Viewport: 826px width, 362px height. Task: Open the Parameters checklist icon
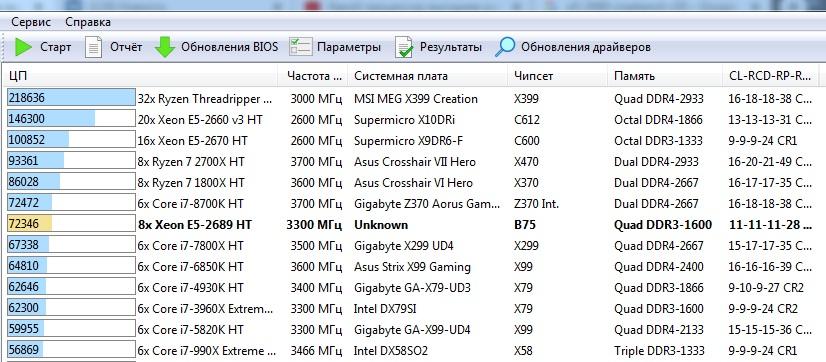point(301,47)
